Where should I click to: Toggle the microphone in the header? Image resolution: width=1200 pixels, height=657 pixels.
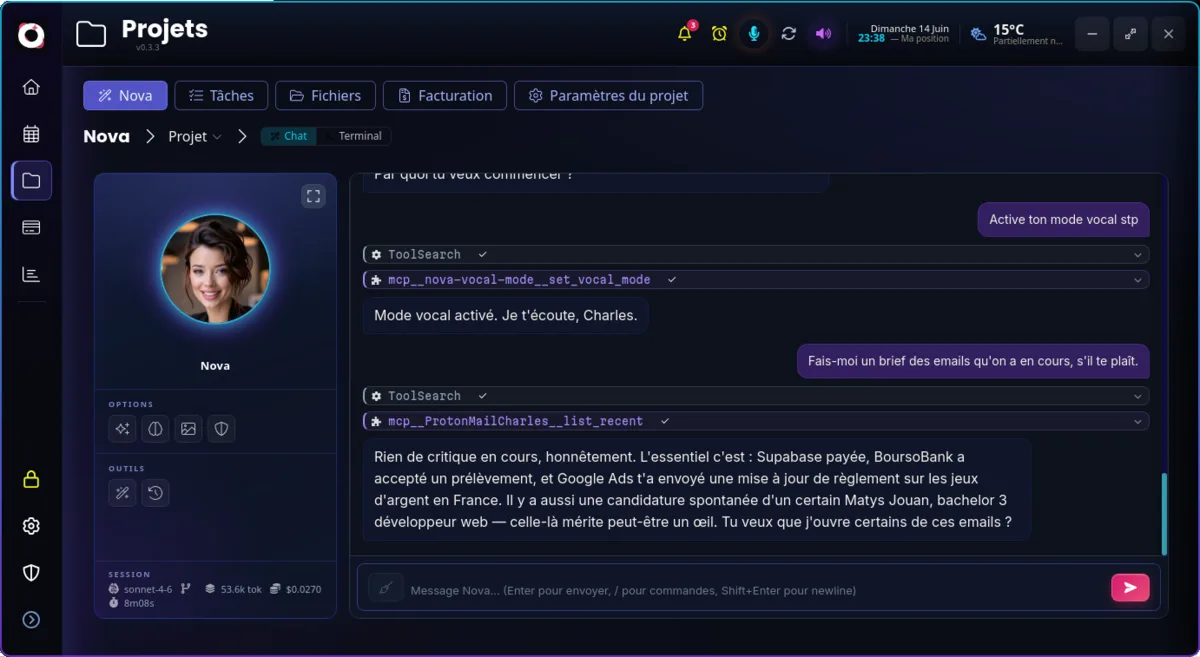coord(754,34)
